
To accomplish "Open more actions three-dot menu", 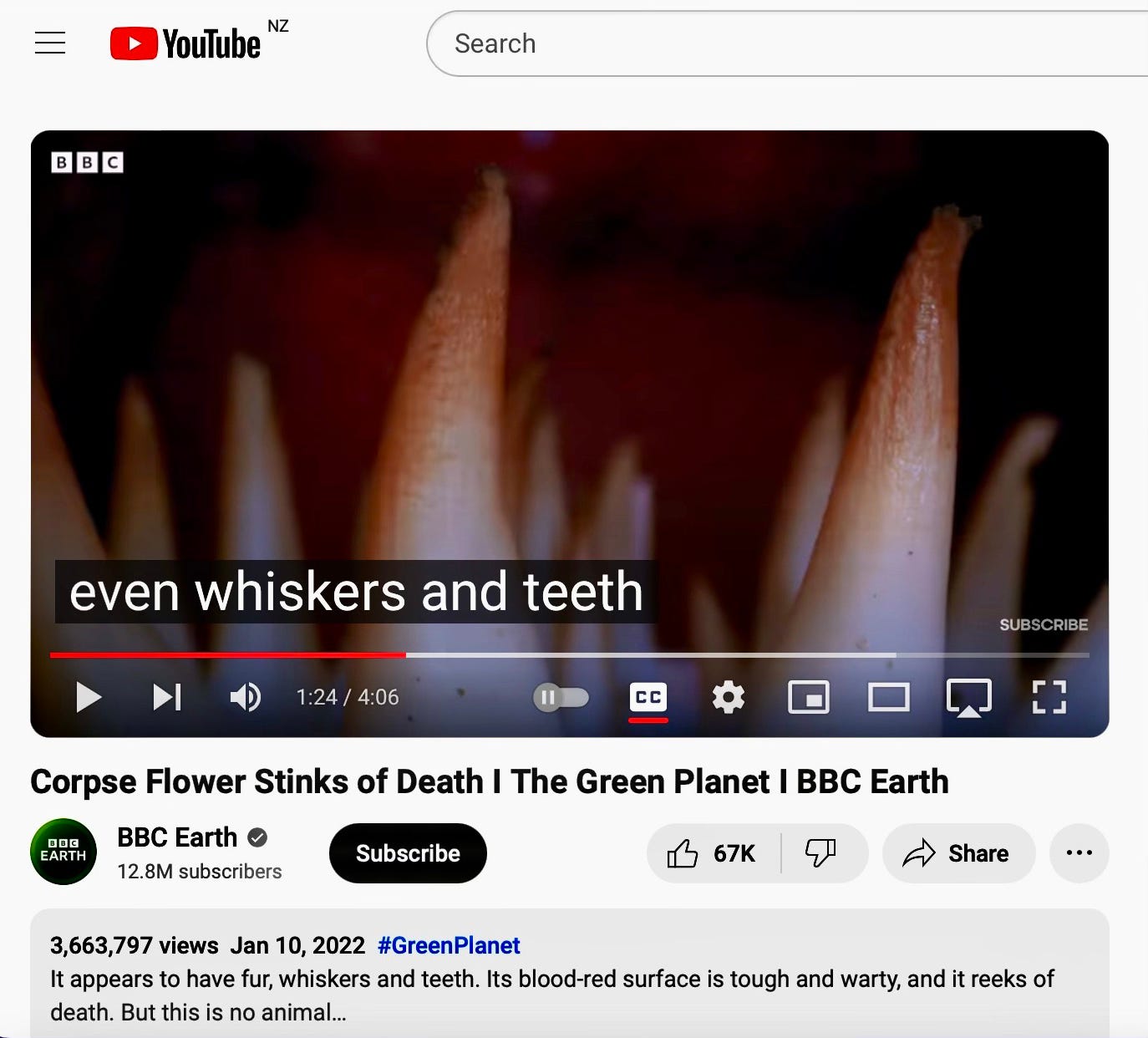I will 1079,853.
